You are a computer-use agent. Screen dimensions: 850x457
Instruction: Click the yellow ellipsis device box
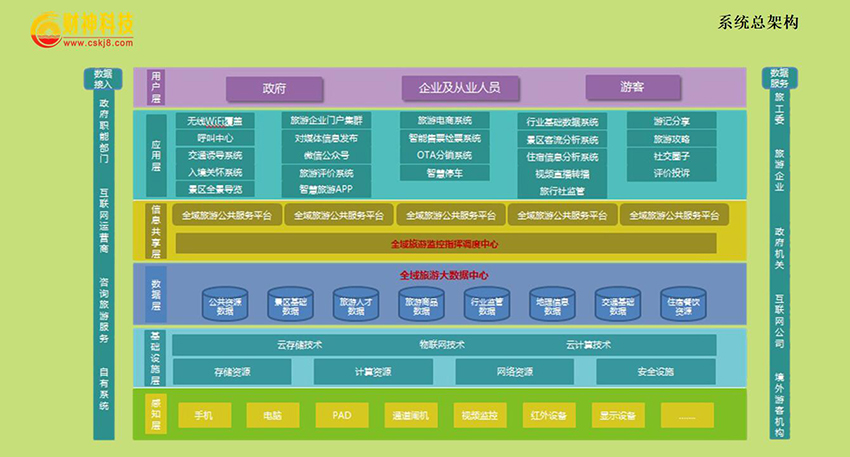pyautogui.click(x=687, y=415)
